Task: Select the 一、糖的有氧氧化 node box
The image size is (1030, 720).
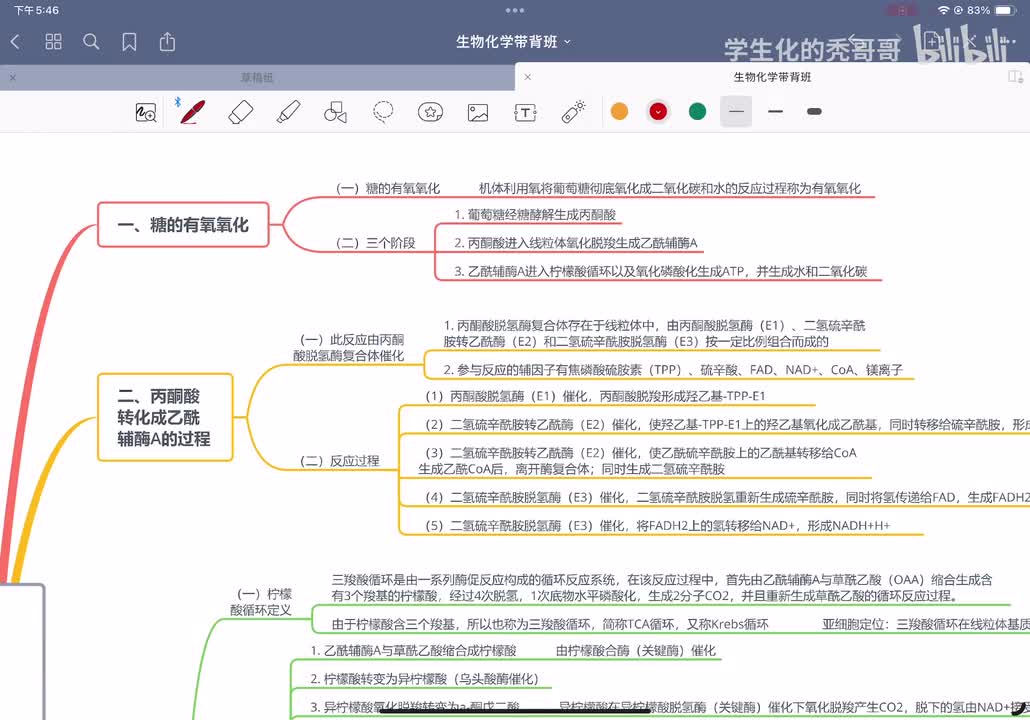Action: [x=183, y=225]
